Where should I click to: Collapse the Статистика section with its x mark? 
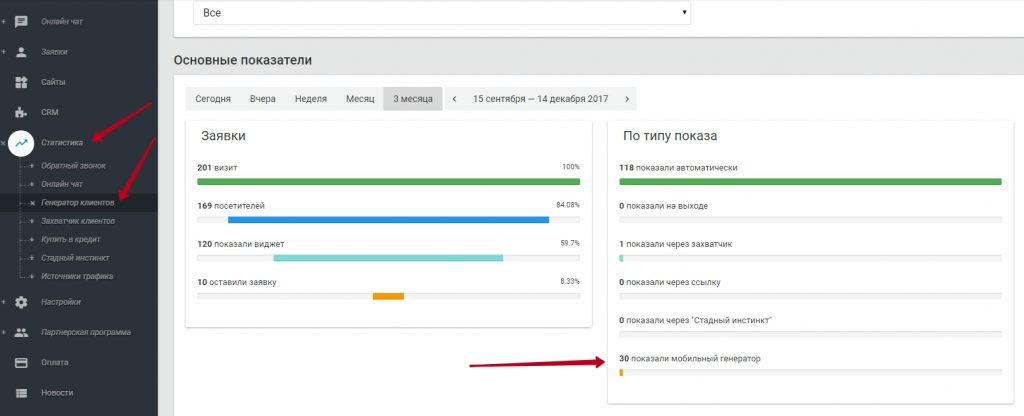tap(3, 142)
